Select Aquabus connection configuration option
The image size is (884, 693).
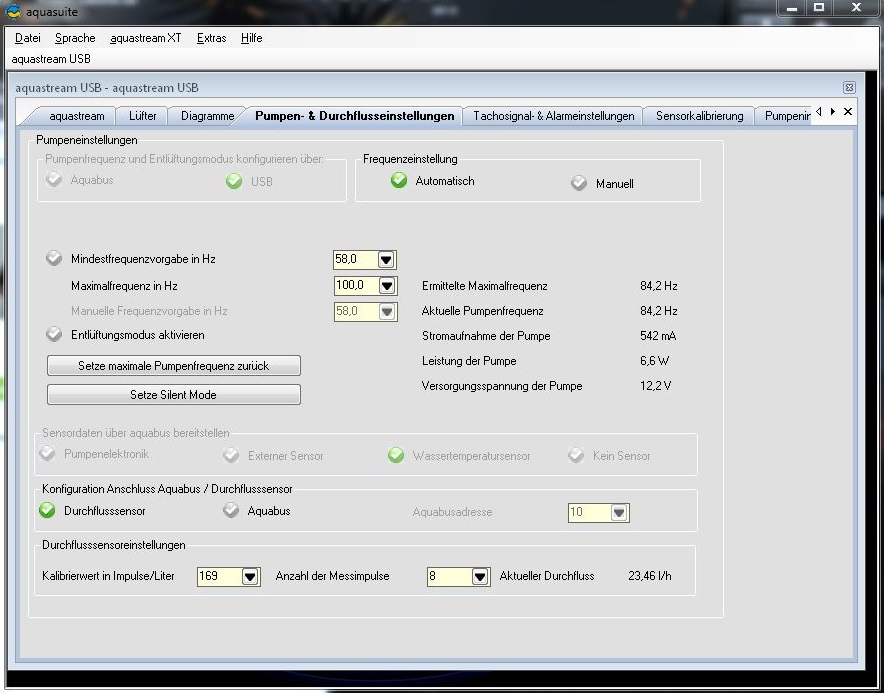pyautogui.click(x=231, y=511)
